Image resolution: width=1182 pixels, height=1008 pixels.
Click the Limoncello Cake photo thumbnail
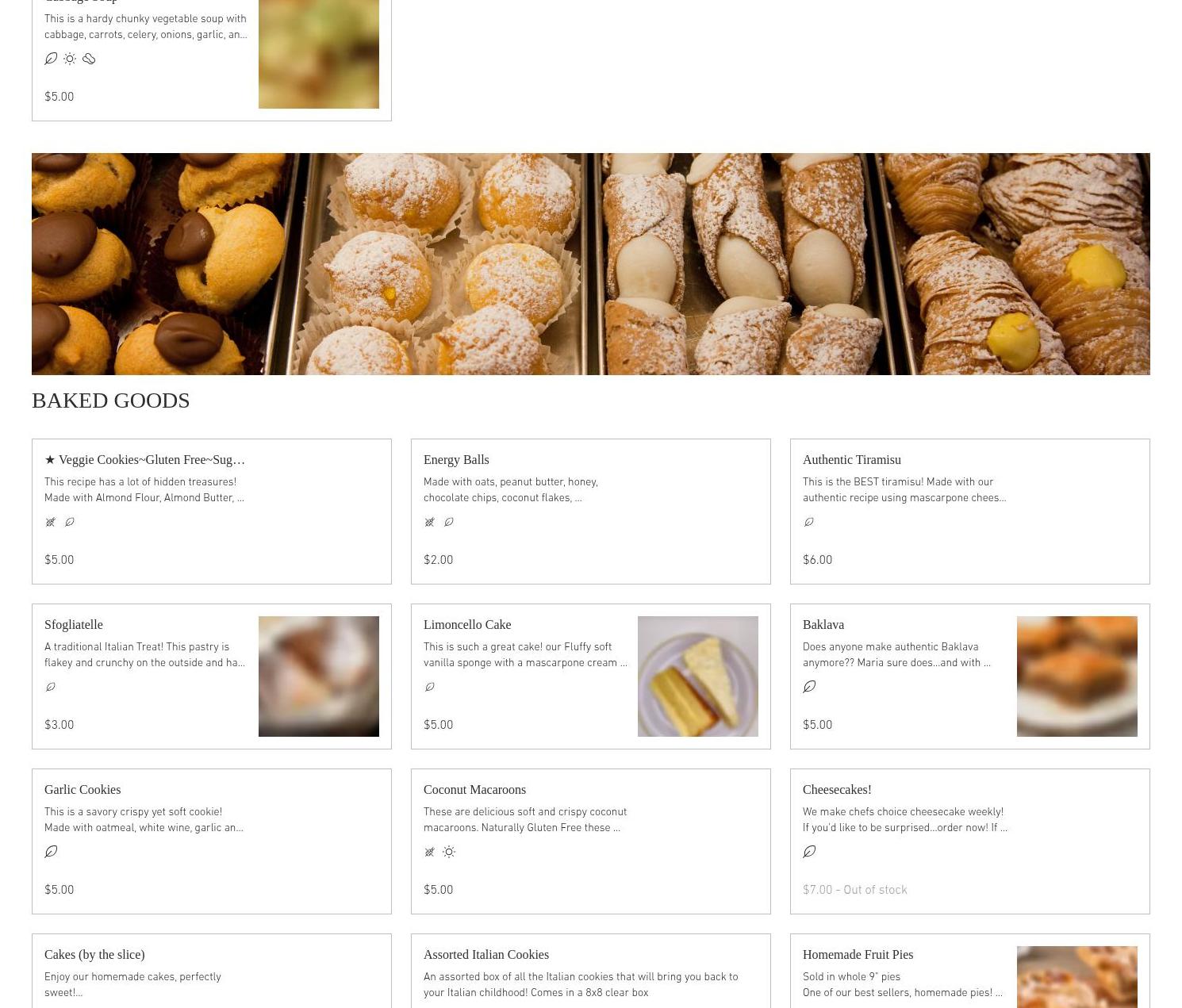coord(698,676)
